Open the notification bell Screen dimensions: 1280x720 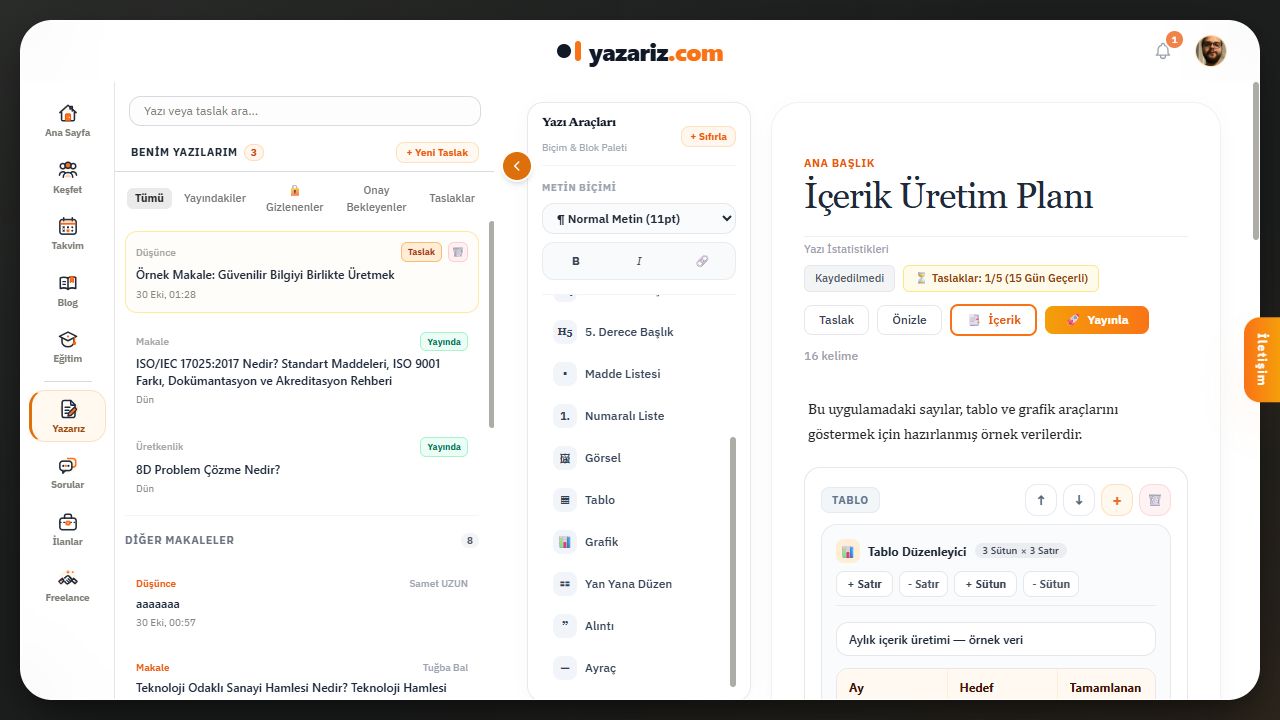tap(1162, 51)
